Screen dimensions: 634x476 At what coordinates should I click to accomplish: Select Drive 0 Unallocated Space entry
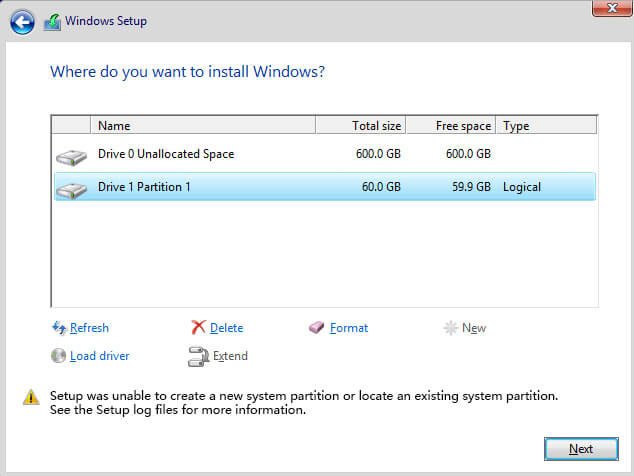tap(166, 155)
